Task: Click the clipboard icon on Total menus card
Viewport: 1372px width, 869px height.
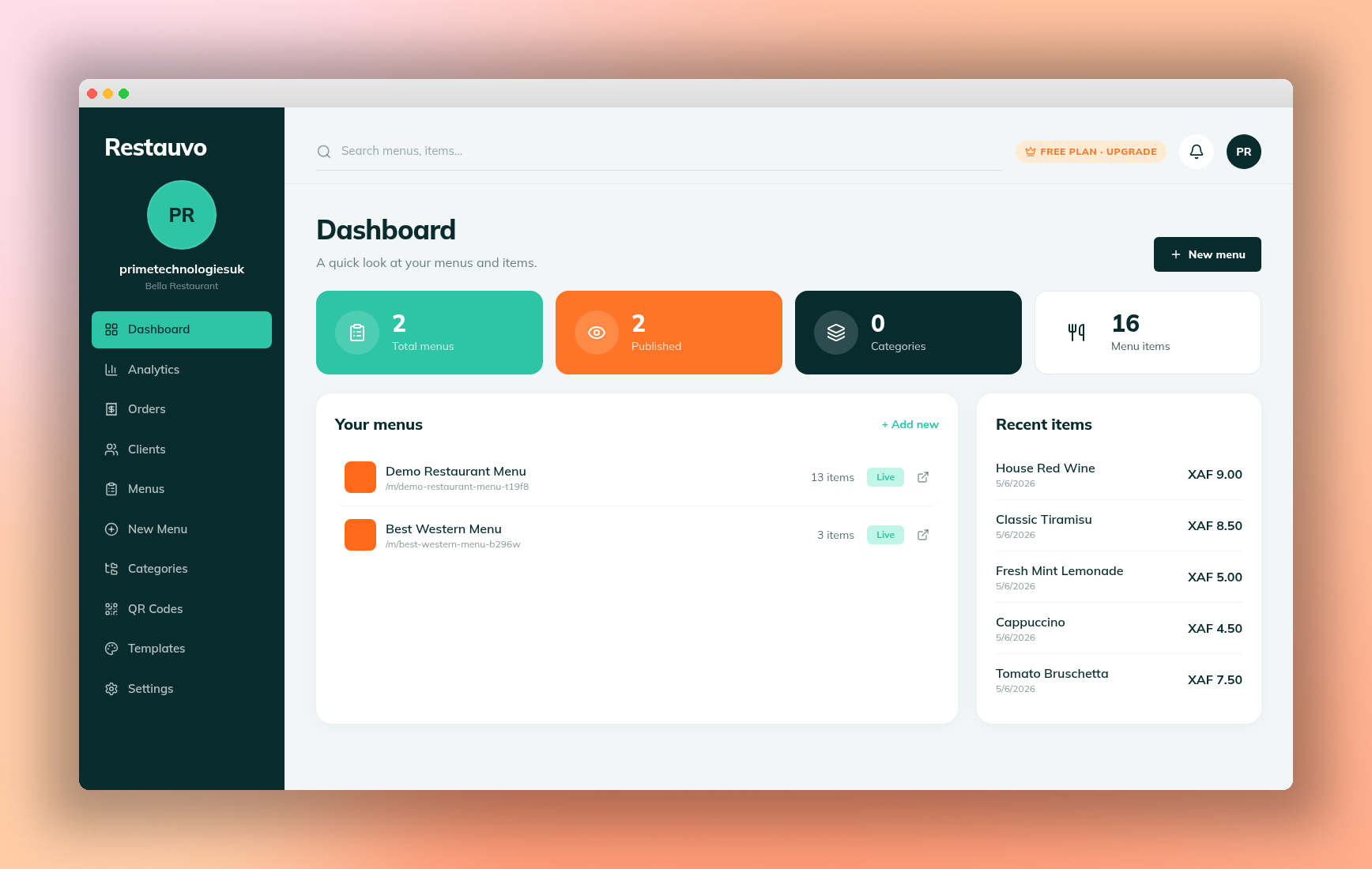Action: (x=357, y=333)
